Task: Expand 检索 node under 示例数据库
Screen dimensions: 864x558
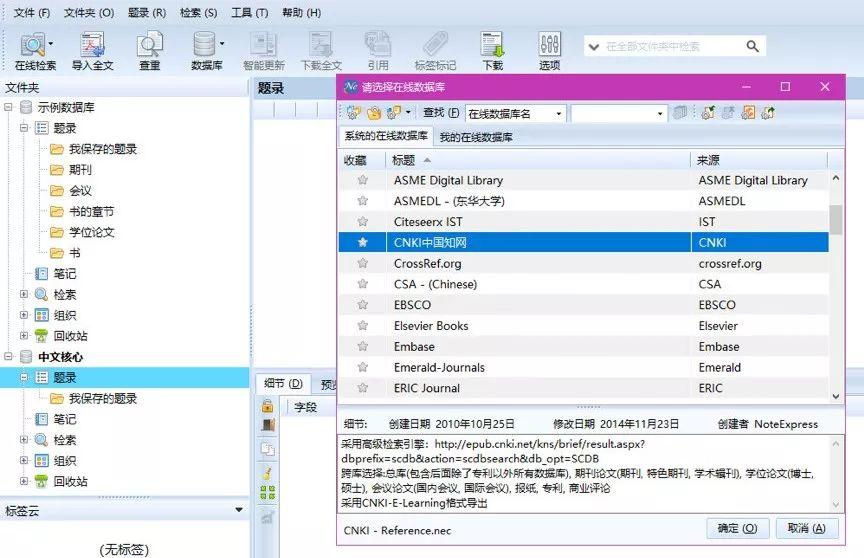Action: coord(24,294)
